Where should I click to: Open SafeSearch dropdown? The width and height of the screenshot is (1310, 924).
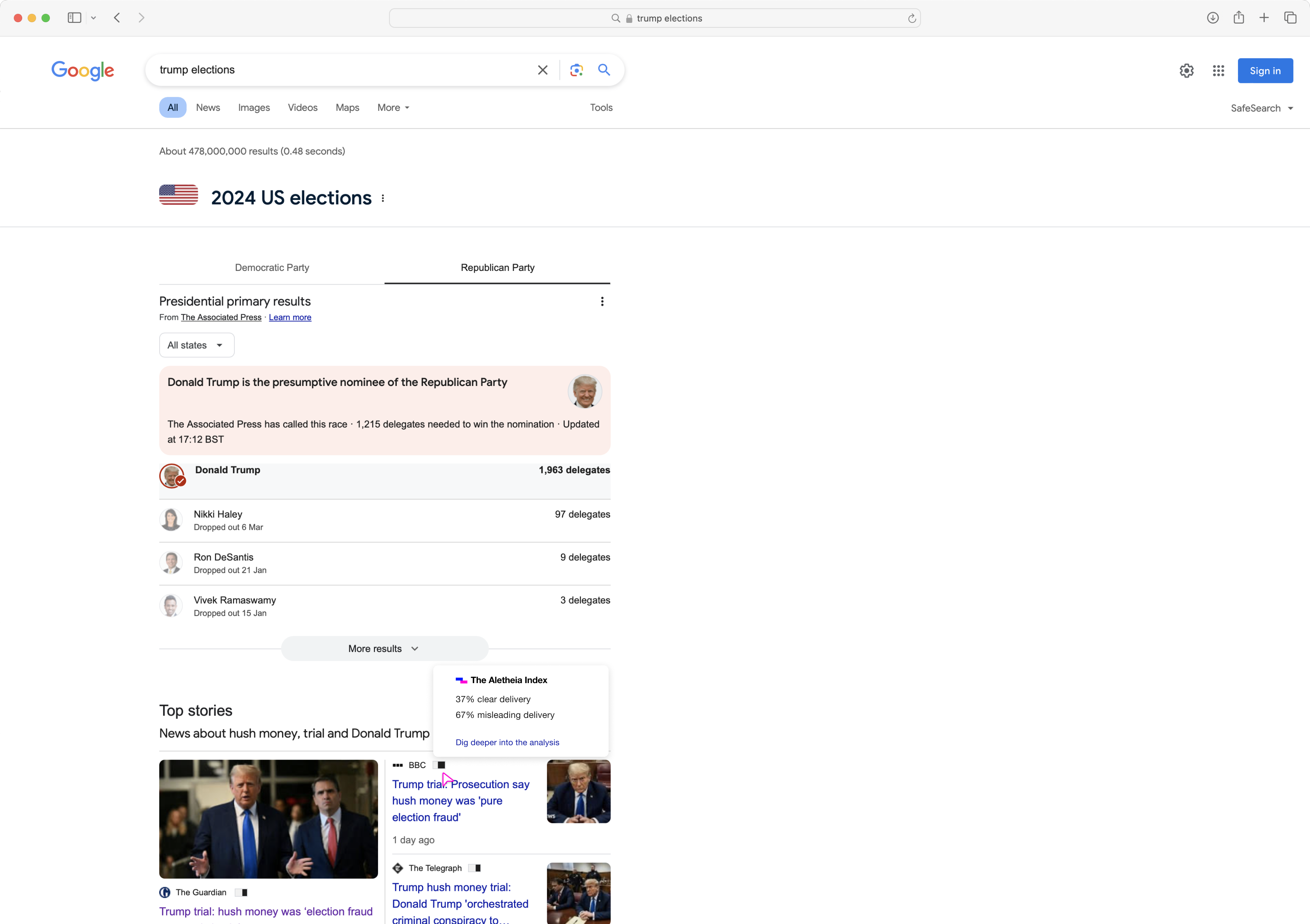click(x=1262, y=108)
